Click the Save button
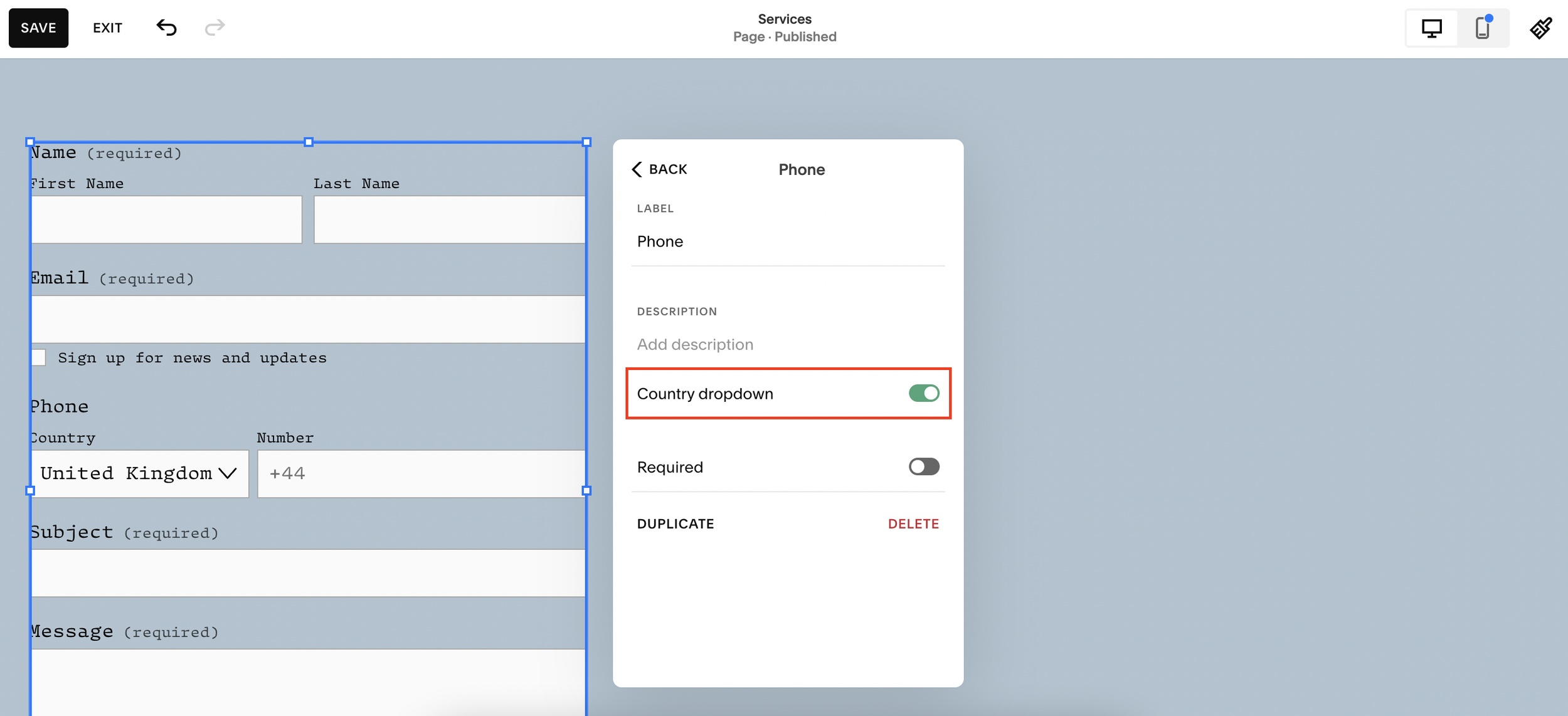The width and height of the screenshot is (1568, 716). pos(38,28)
